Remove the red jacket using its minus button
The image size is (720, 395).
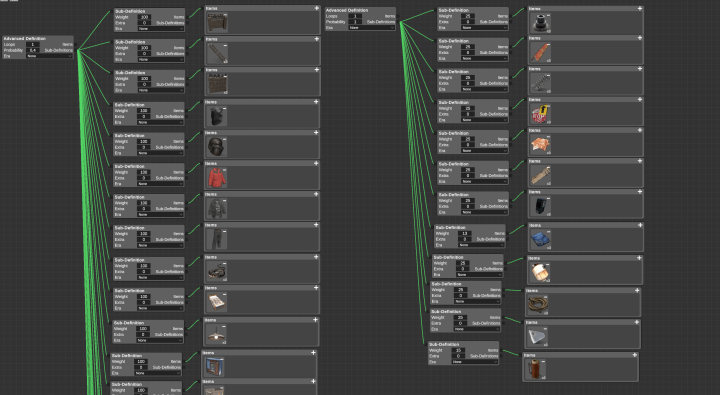pyautogui.click(x=225, y=170)
